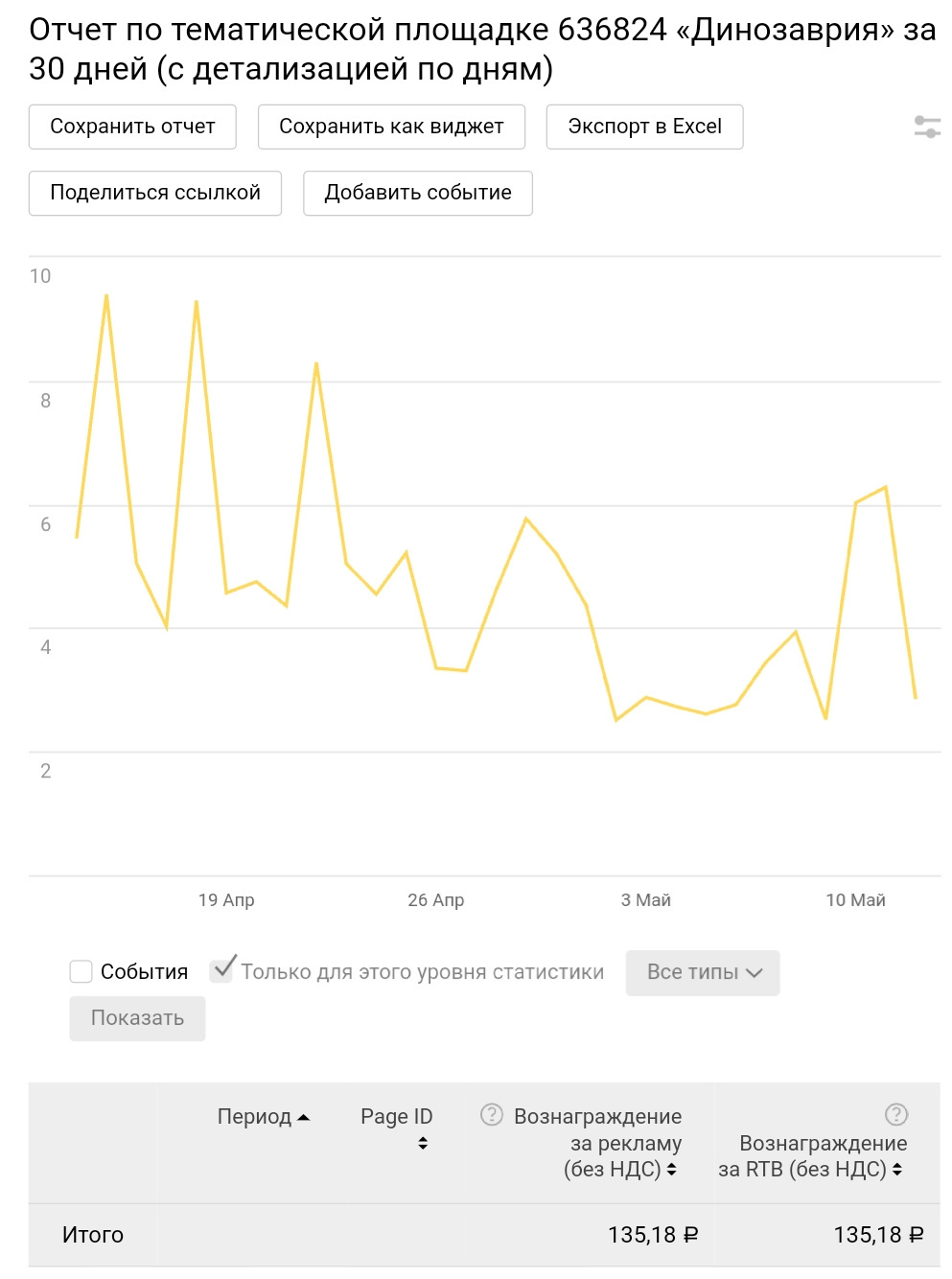The image size is (952, 1279).
Task: Export the report to Excel
Action: (x=644, y=127)
